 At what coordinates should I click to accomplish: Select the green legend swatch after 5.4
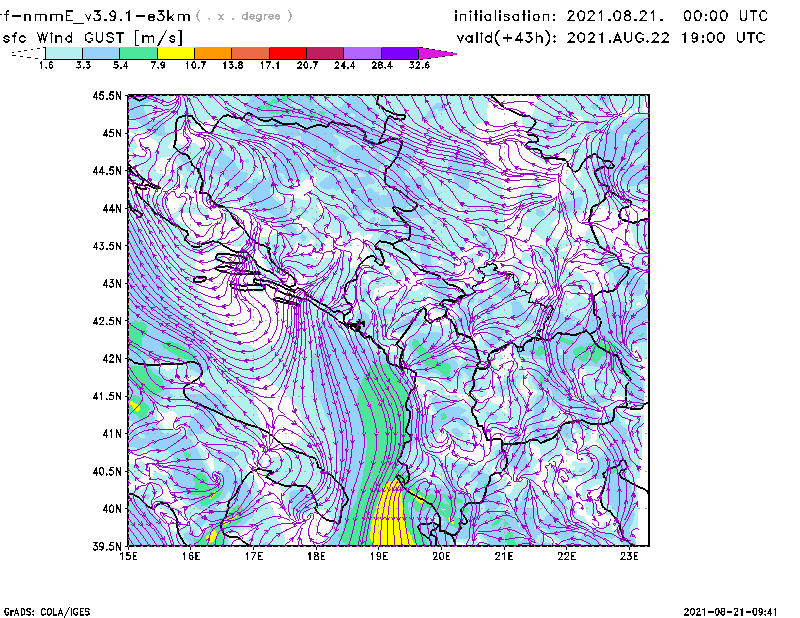click(x=138, y=52)
